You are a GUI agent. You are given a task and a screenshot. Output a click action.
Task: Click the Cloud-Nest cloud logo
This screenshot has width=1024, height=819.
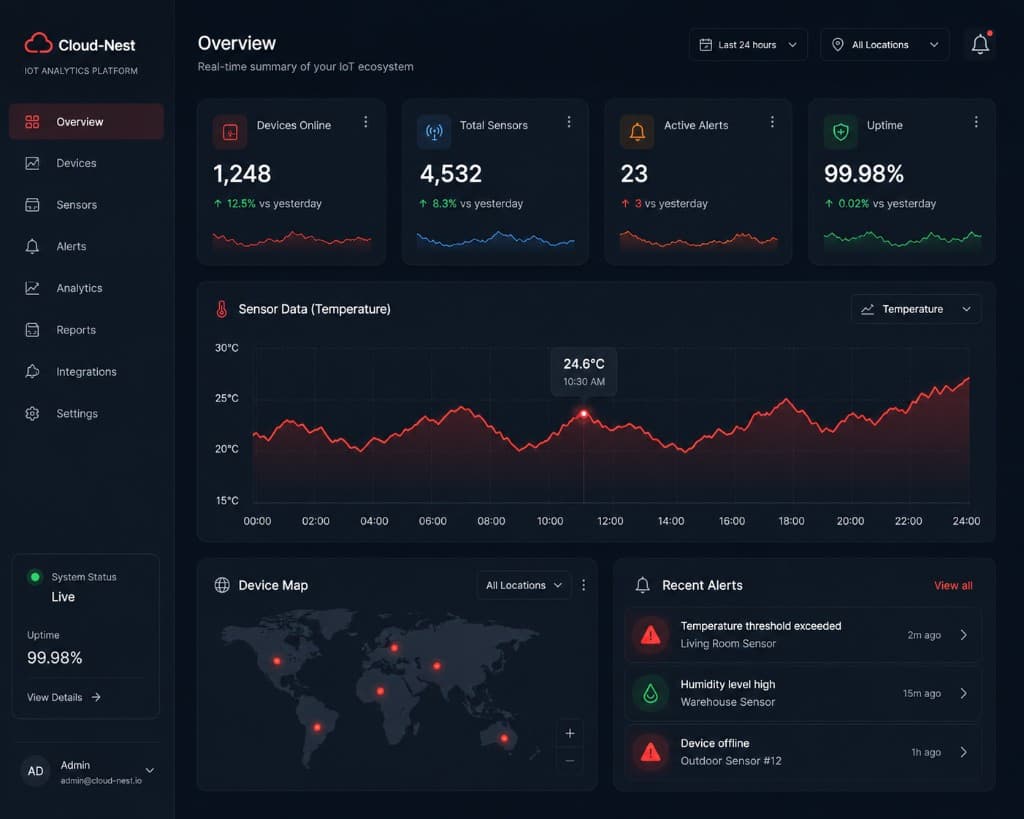point(39,43)
